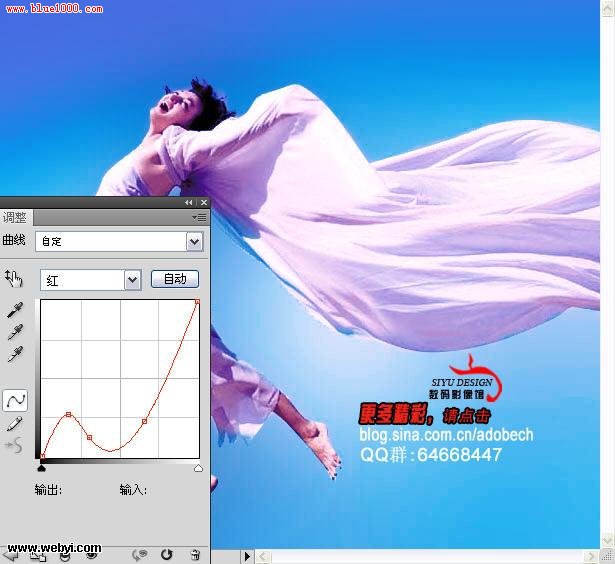Select the draw curve pencil tool
The height and width of the screenshot is (564, 615).
[x=15, y=424]
